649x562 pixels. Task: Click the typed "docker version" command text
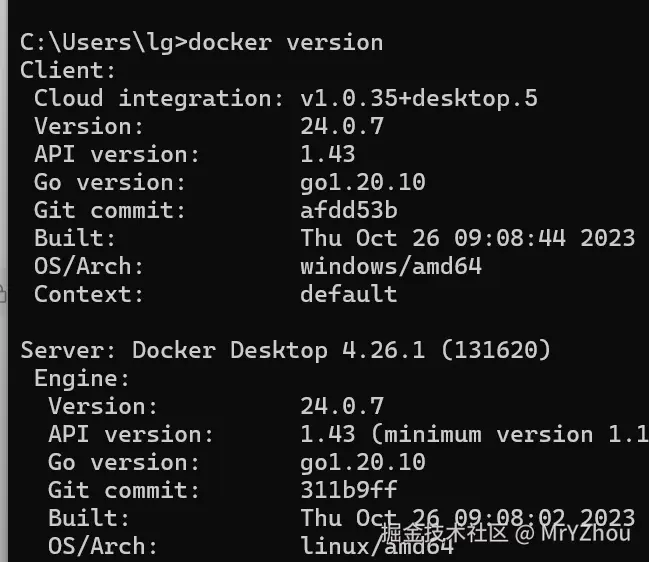click(285, 43)
